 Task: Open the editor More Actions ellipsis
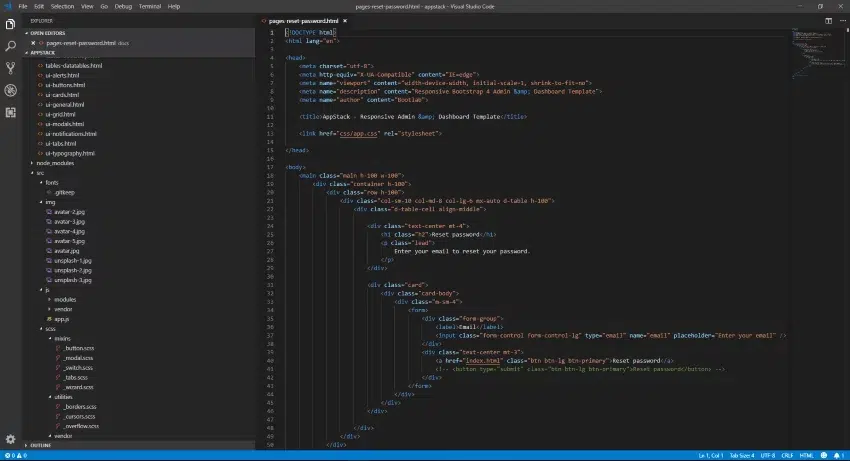[842, 21]
